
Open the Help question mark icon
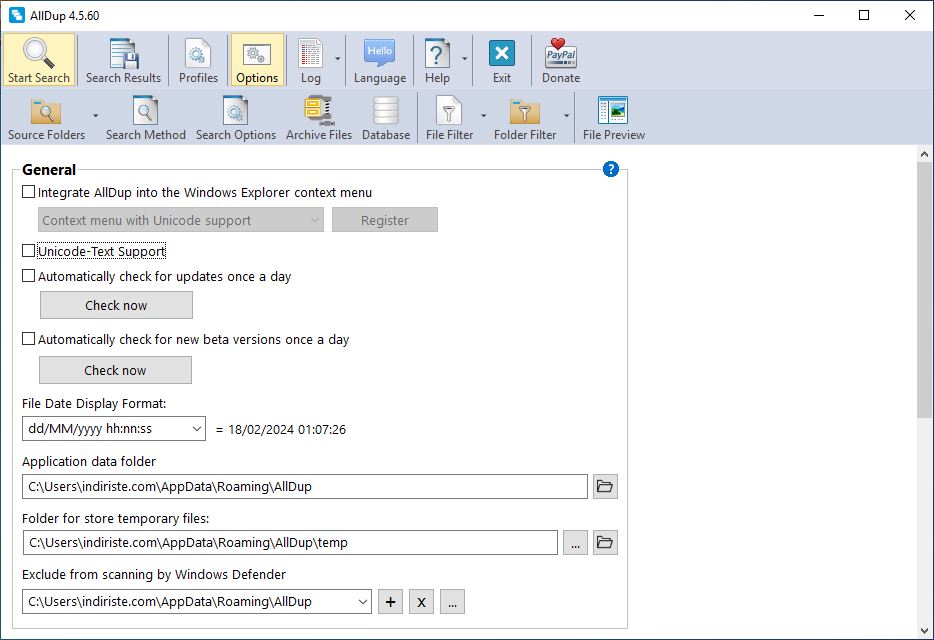(x=437, y=54)
